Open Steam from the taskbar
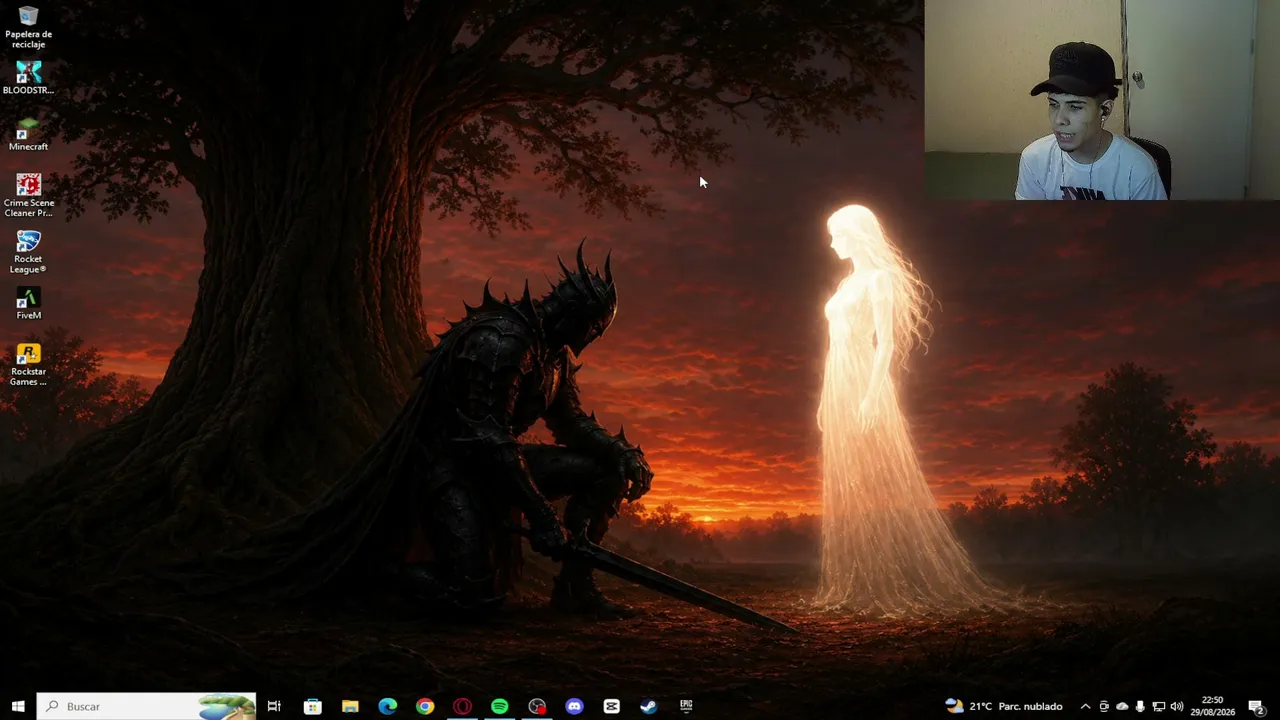 (648, 706)
